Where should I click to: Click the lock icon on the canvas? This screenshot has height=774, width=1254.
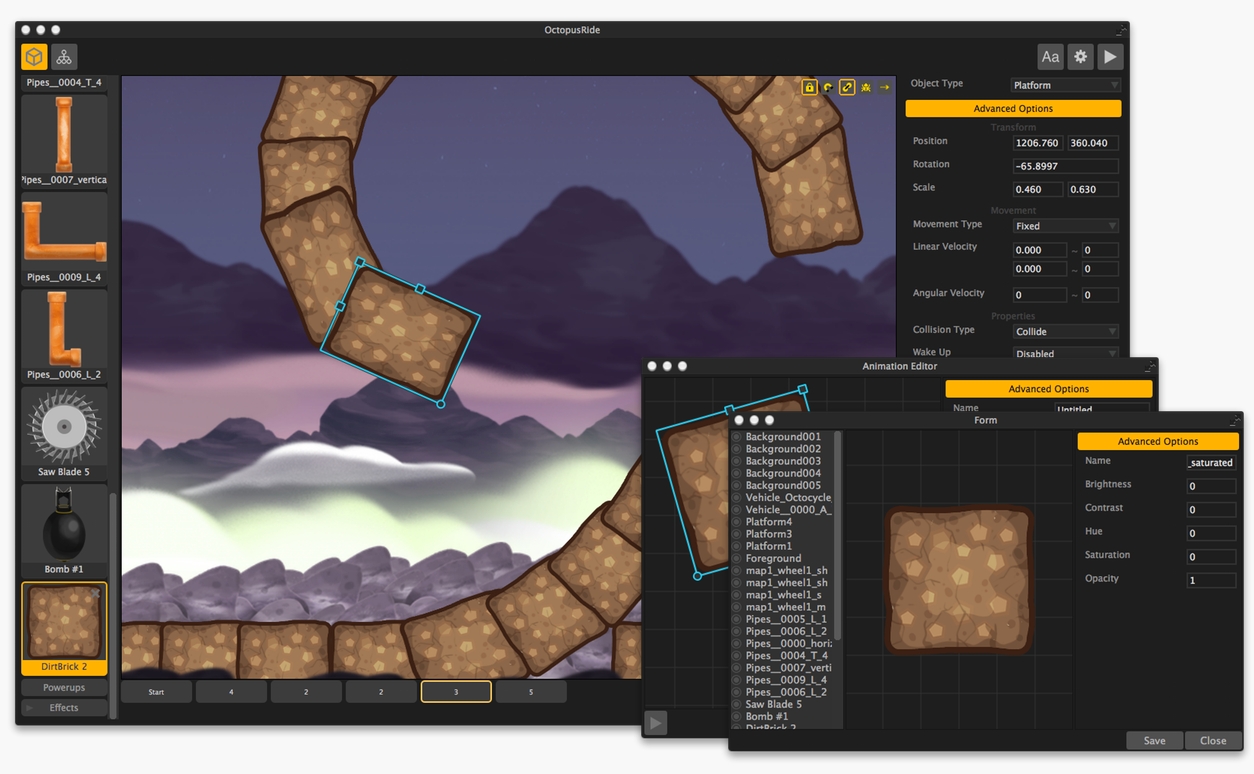809,88
